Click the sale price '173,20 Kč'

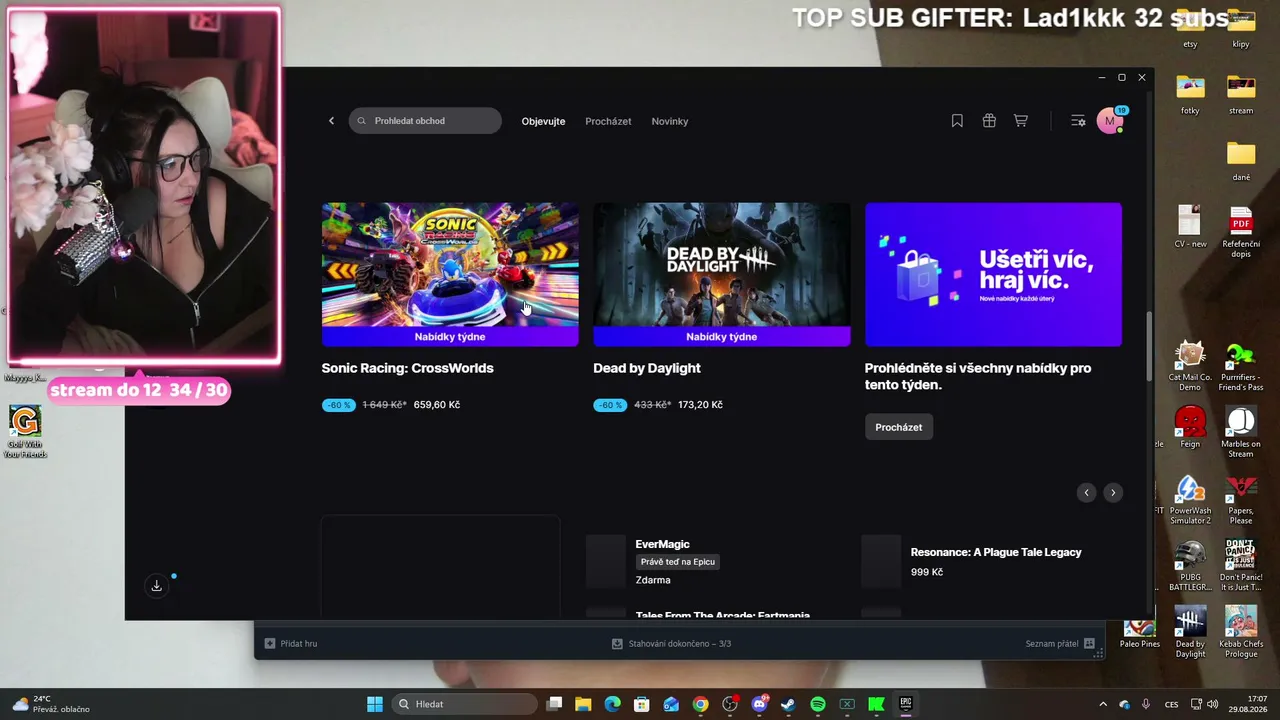point(701,405)
